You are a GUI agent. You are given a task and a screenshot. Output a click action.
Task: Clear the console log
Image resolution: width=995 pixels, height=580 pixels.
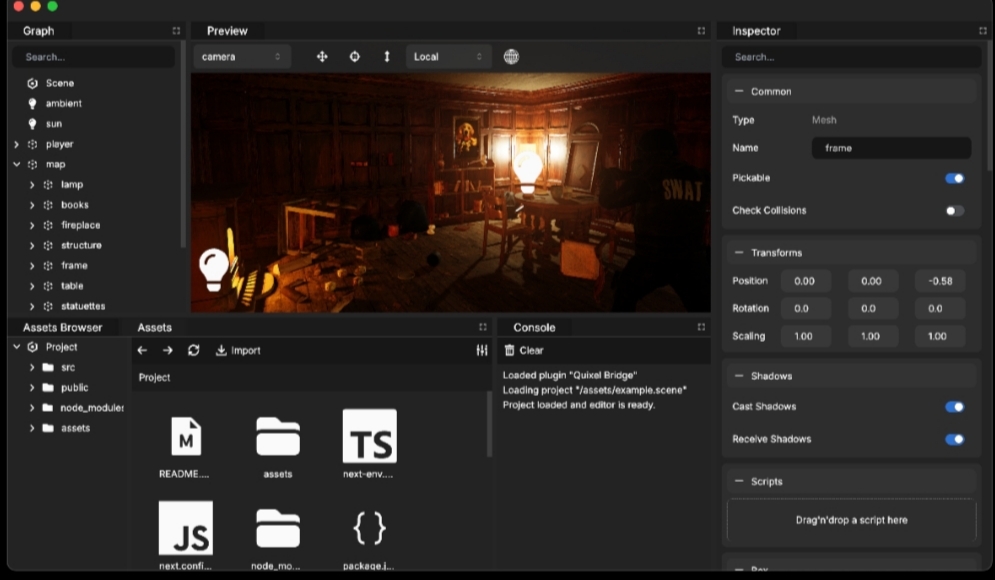point(524,350)
